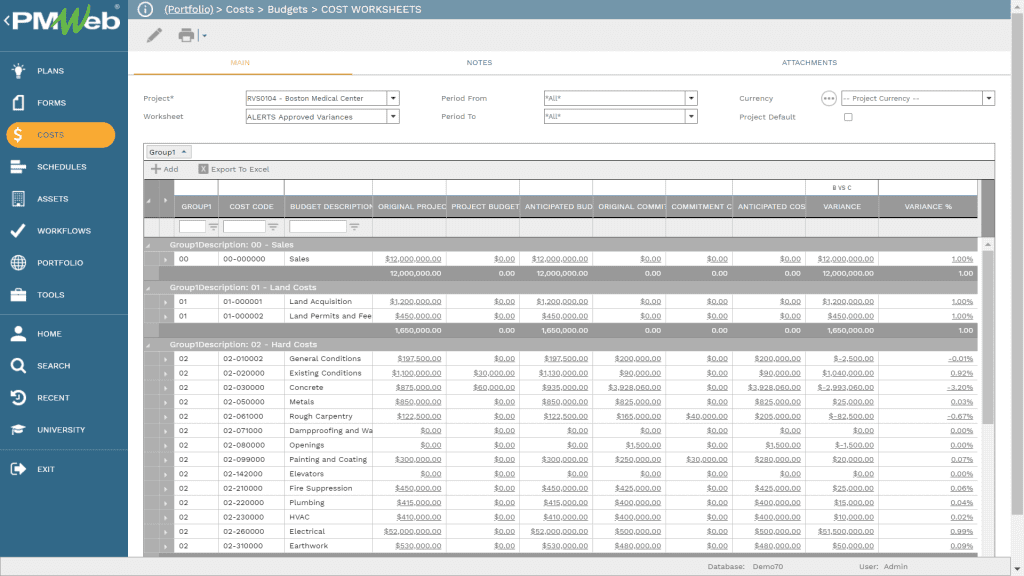Click the Cost Code column header
Image resolution: width=1024 pixels, height=576 pixels.
click(x=251, y=206)
